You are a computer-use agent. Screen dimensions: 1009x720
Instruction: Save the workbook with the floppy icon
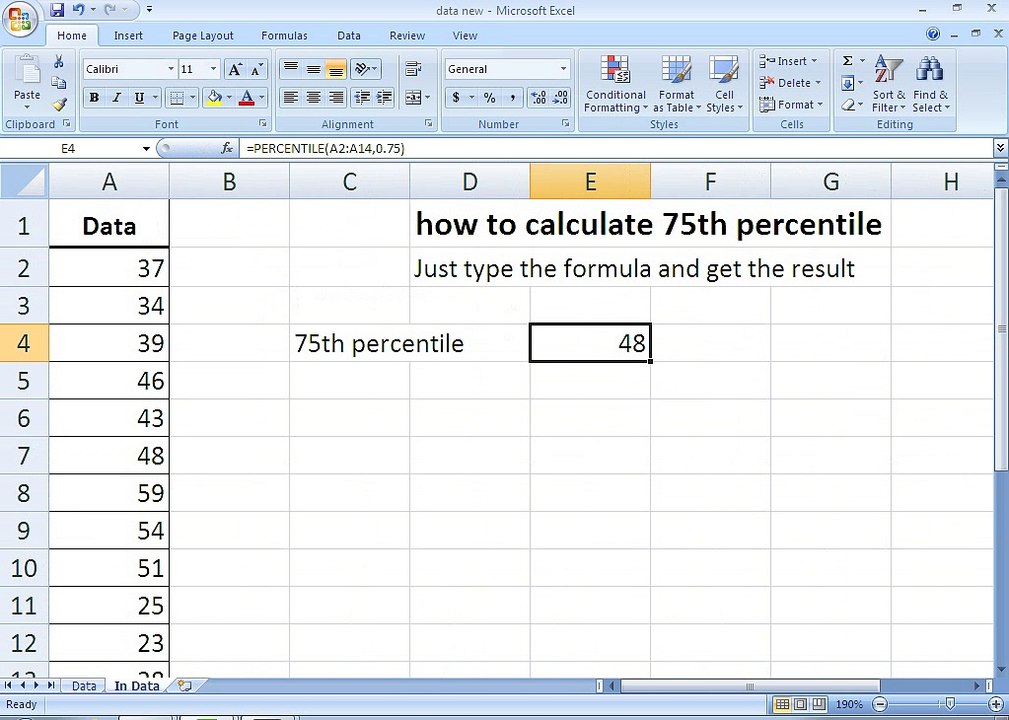click(x=57, y=10)
